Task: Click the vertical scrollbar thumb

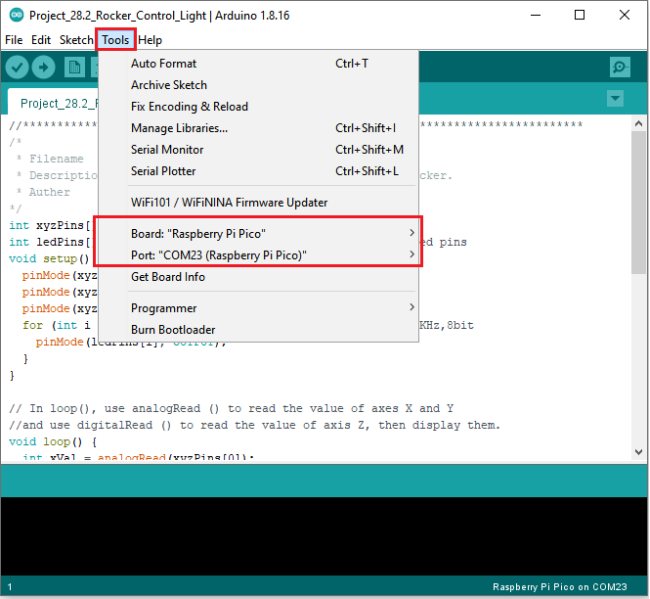Action: coord(639,202)
